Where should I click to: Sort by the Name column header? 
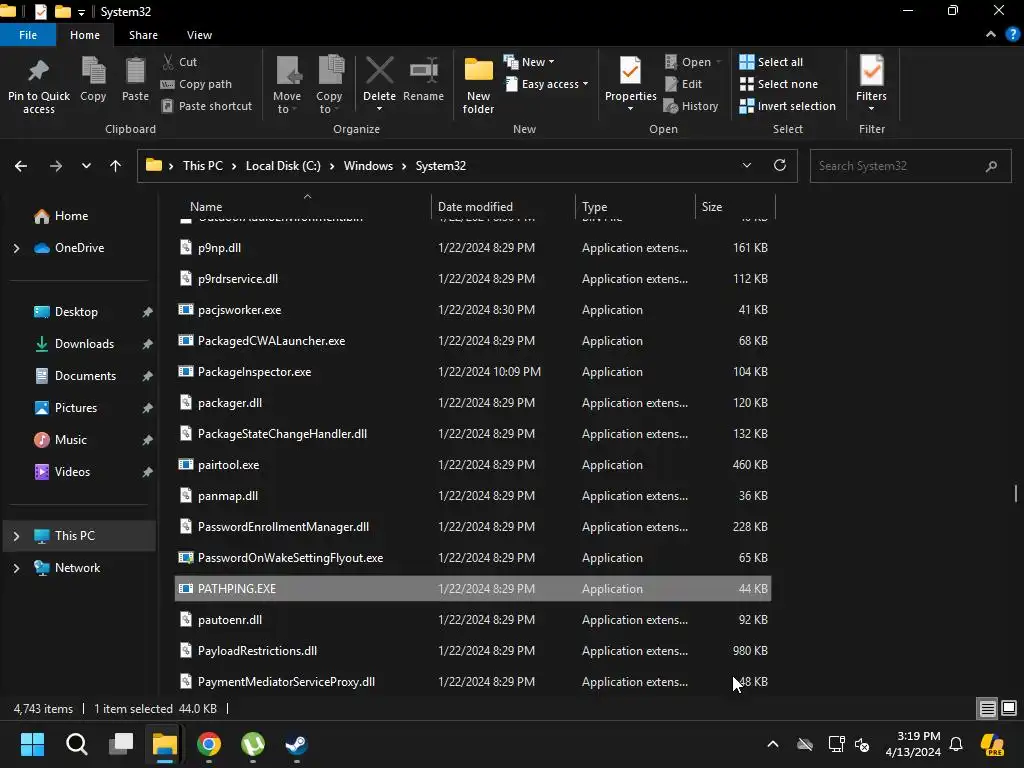coord(304,206)
